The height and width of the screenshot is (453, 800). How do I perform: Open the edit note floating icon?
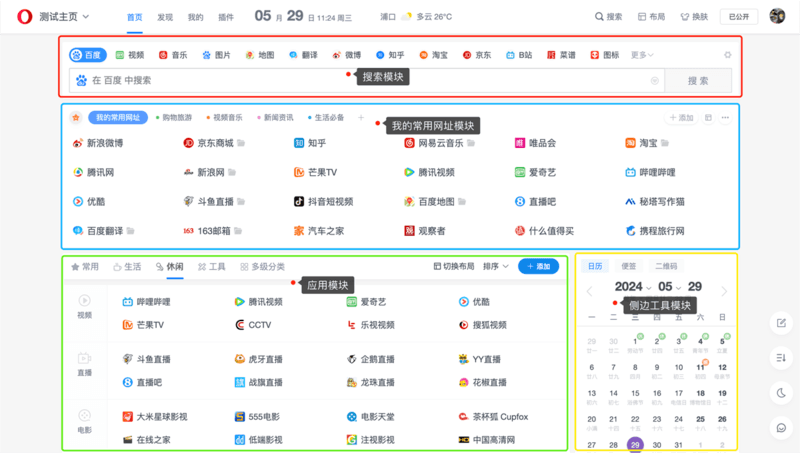[x=781, y=323]
